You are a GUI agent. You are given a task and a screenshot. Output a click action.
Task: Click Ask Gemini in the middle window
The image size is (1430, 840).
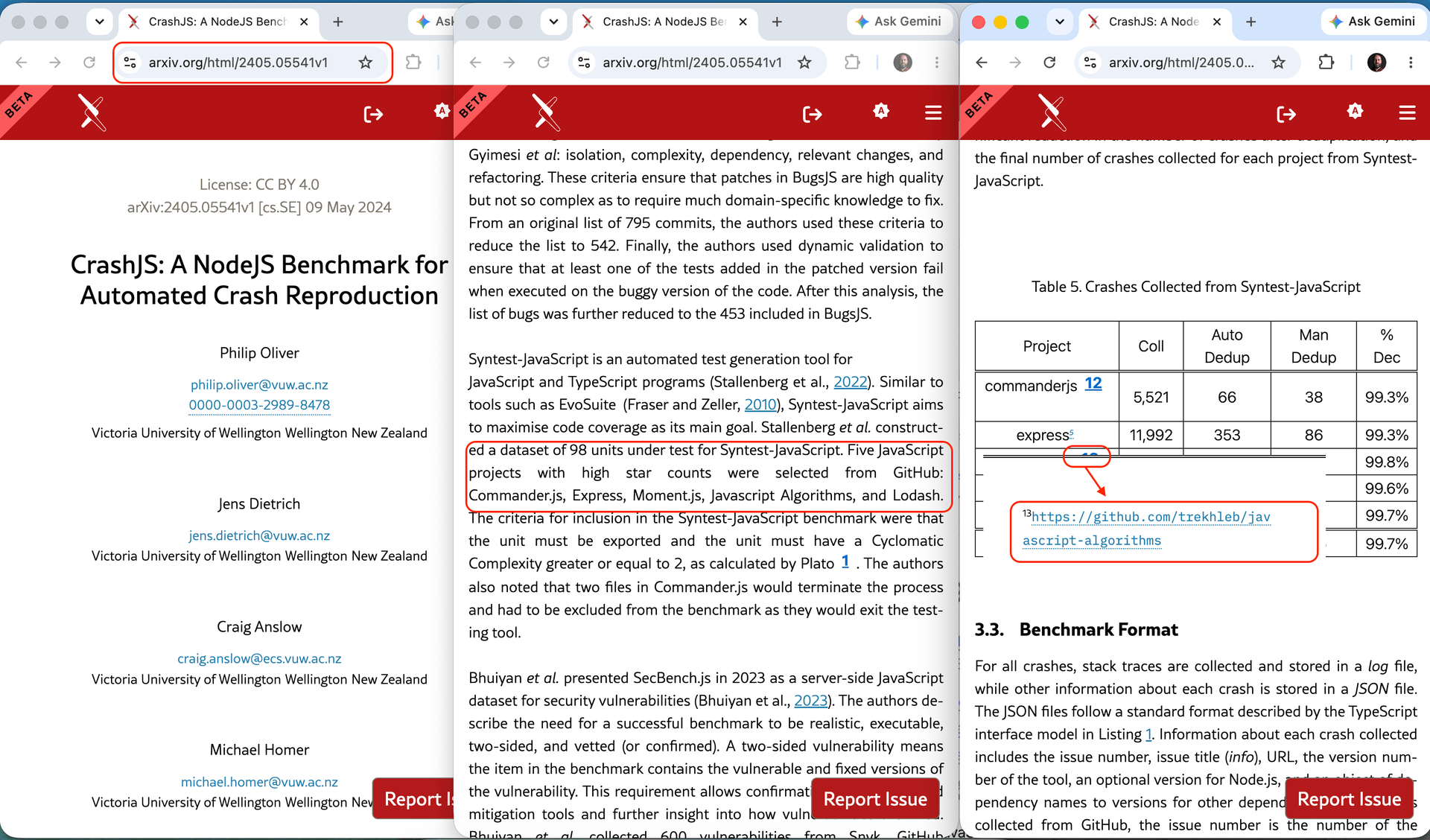(899, 22)
